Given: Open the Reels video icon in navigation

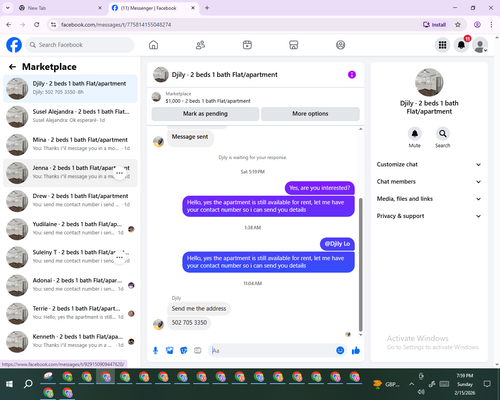Looking at the screenshot, I should pyautogui.click(x=247, y=45).
